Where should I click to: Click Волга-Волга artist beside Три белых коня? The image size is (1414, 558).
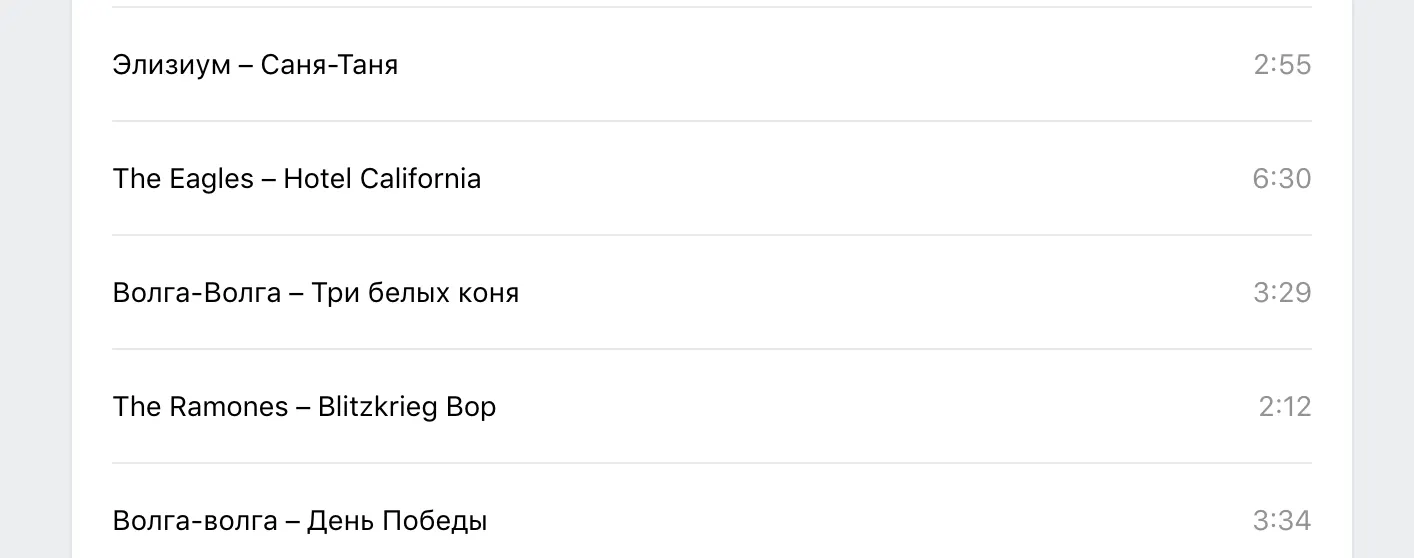196,293
